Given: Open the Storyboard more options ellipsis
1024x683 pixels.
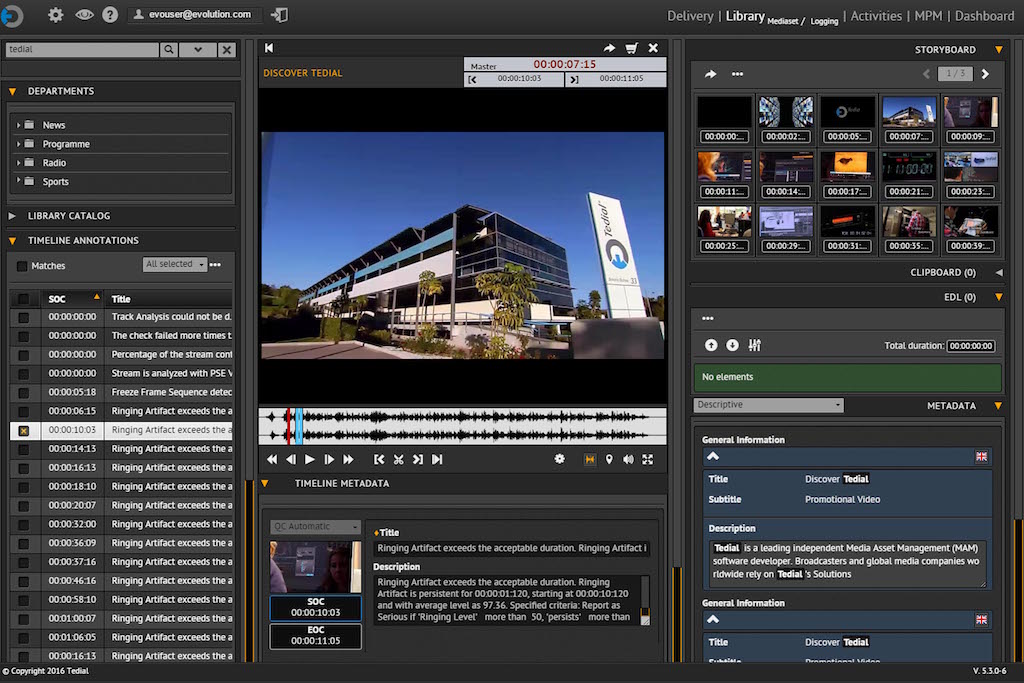Looking at the screenshot, I should click(737, 74).
